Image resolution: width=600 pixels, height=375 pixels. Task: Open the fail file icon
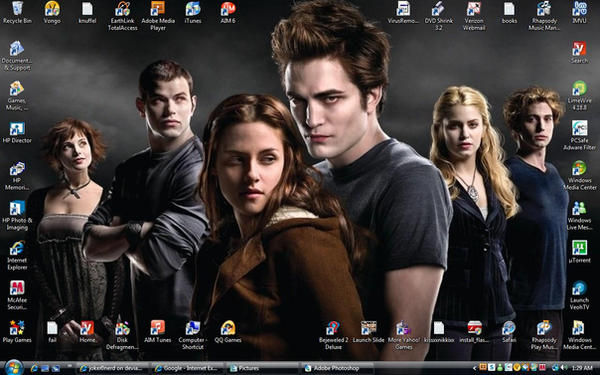pyautogui.click(x=52, y=331)
